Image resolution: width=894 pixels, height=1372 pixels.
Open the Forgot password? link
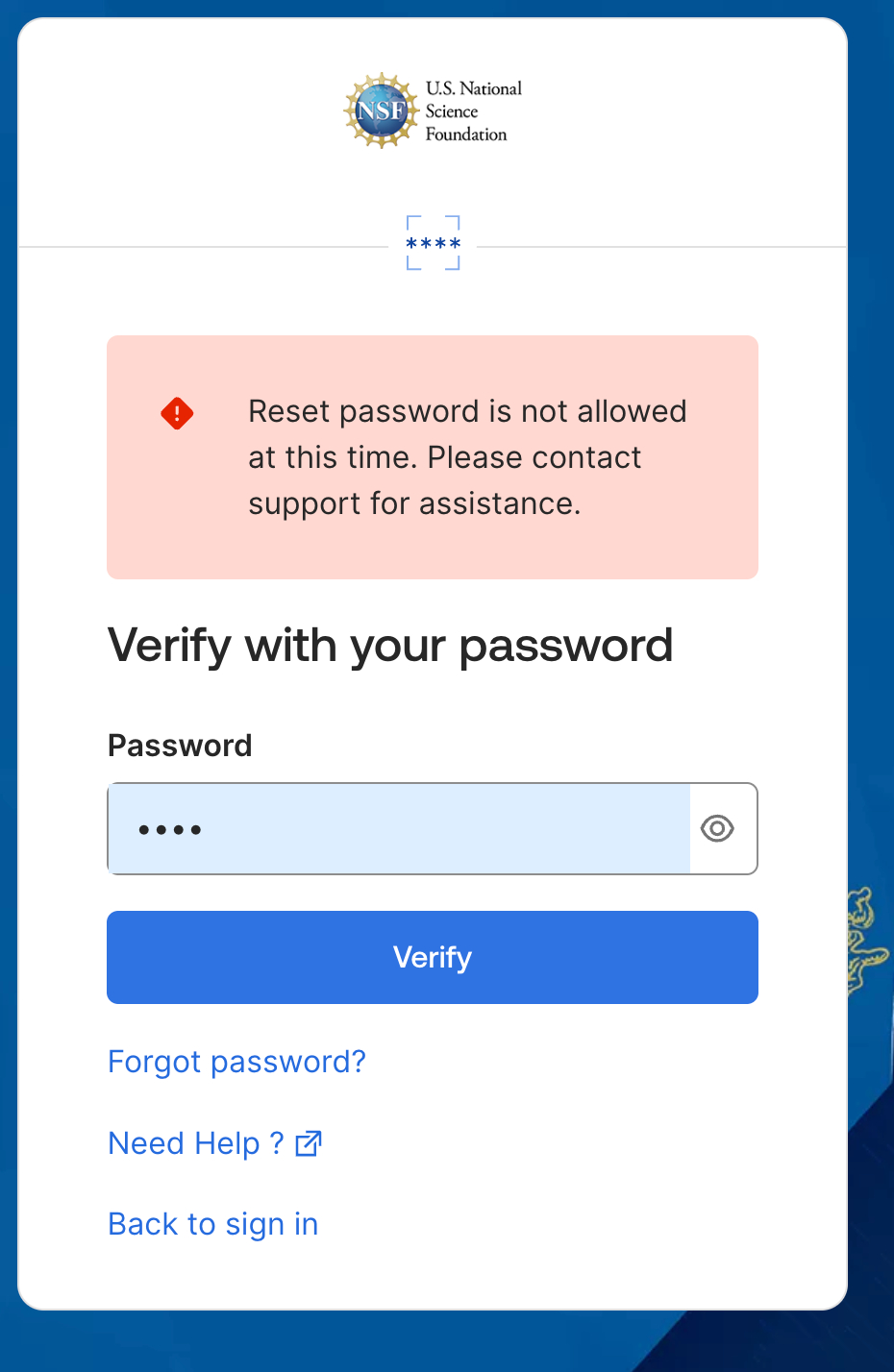tap(236, 1062)
